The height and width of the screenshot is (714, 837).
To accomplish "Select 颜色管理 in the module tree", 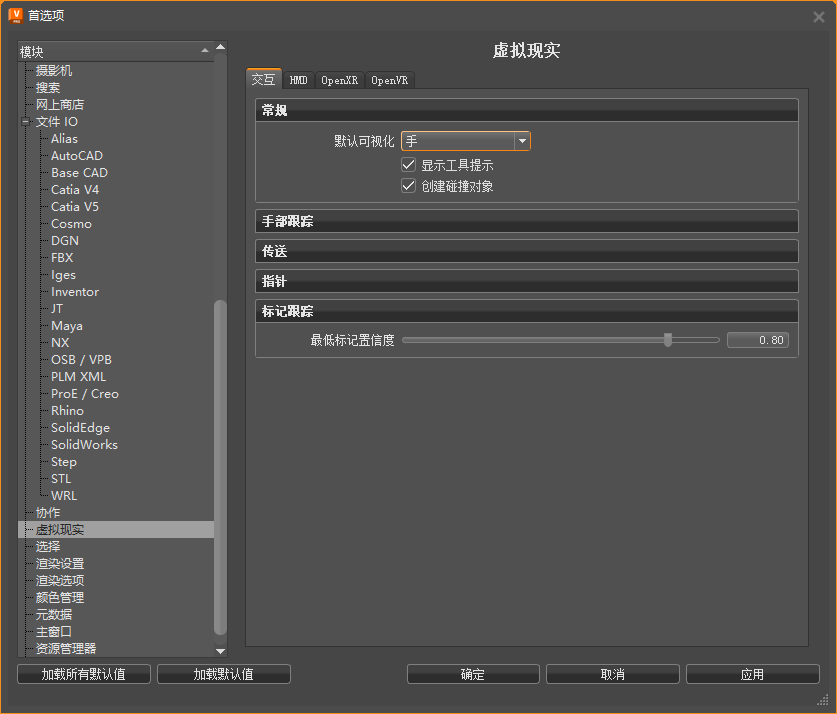I will (x=60, y=598).
